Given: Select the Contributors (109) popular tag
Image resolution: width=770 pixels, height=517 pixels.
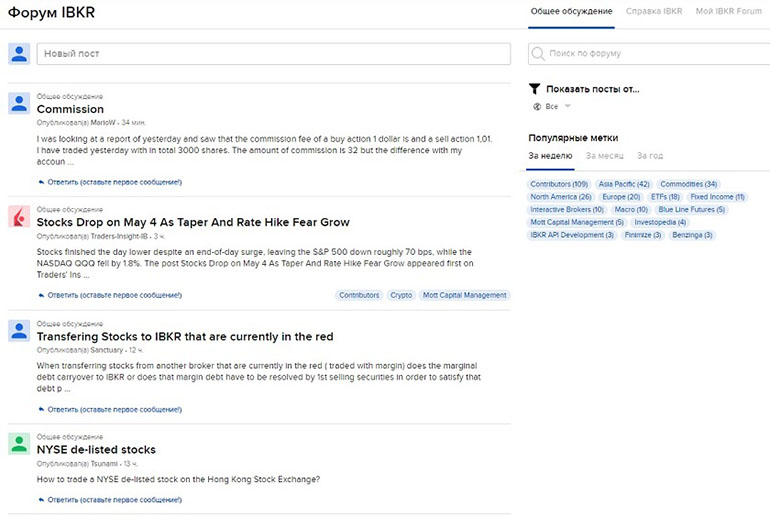Looking at the screenshot, I should pos(559,184).
